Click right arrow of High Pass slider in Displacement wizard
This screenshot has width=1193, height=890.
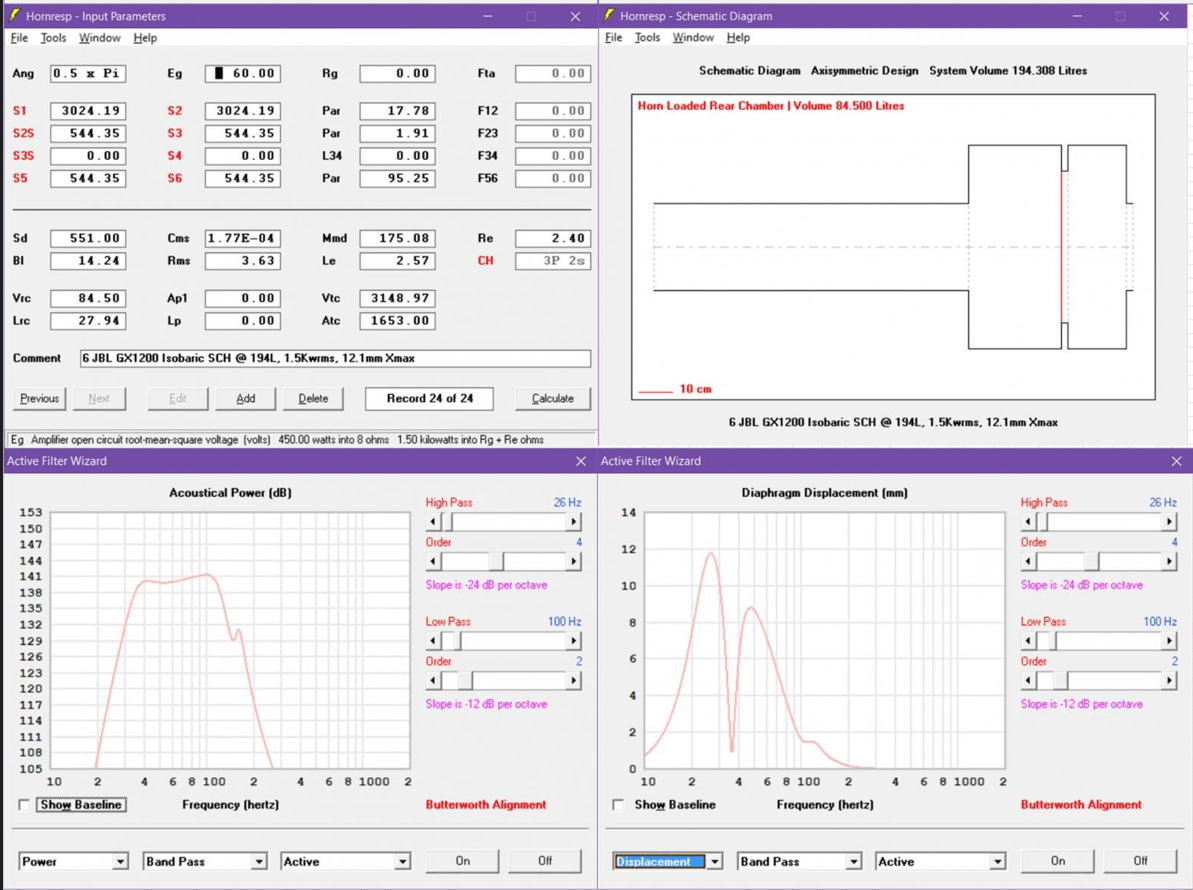pyautogui.click(x=1169, y=522)
